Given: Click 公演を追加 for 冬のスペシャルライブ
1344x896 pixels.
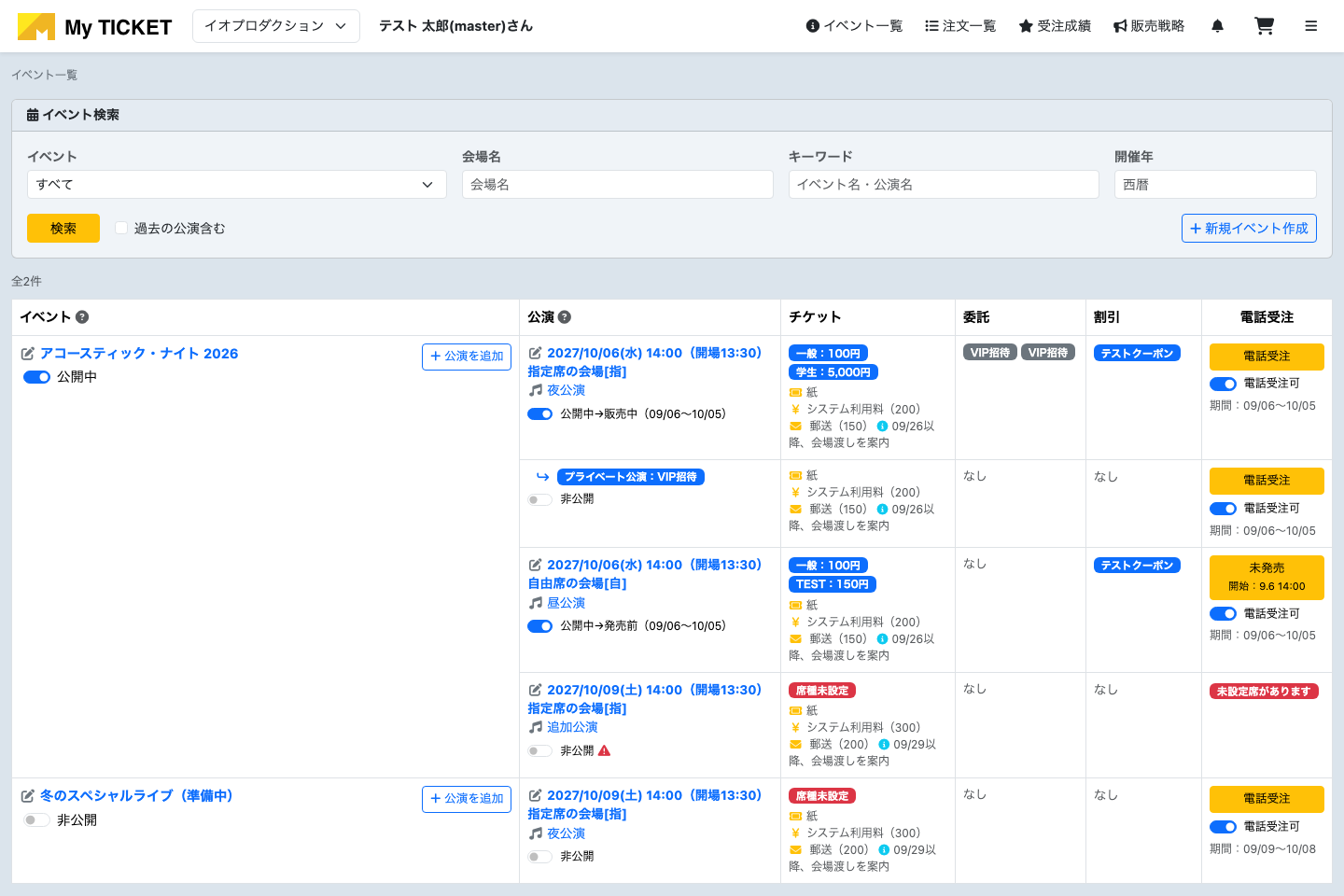Looking at the screenshot, I should tap(467, 799).
